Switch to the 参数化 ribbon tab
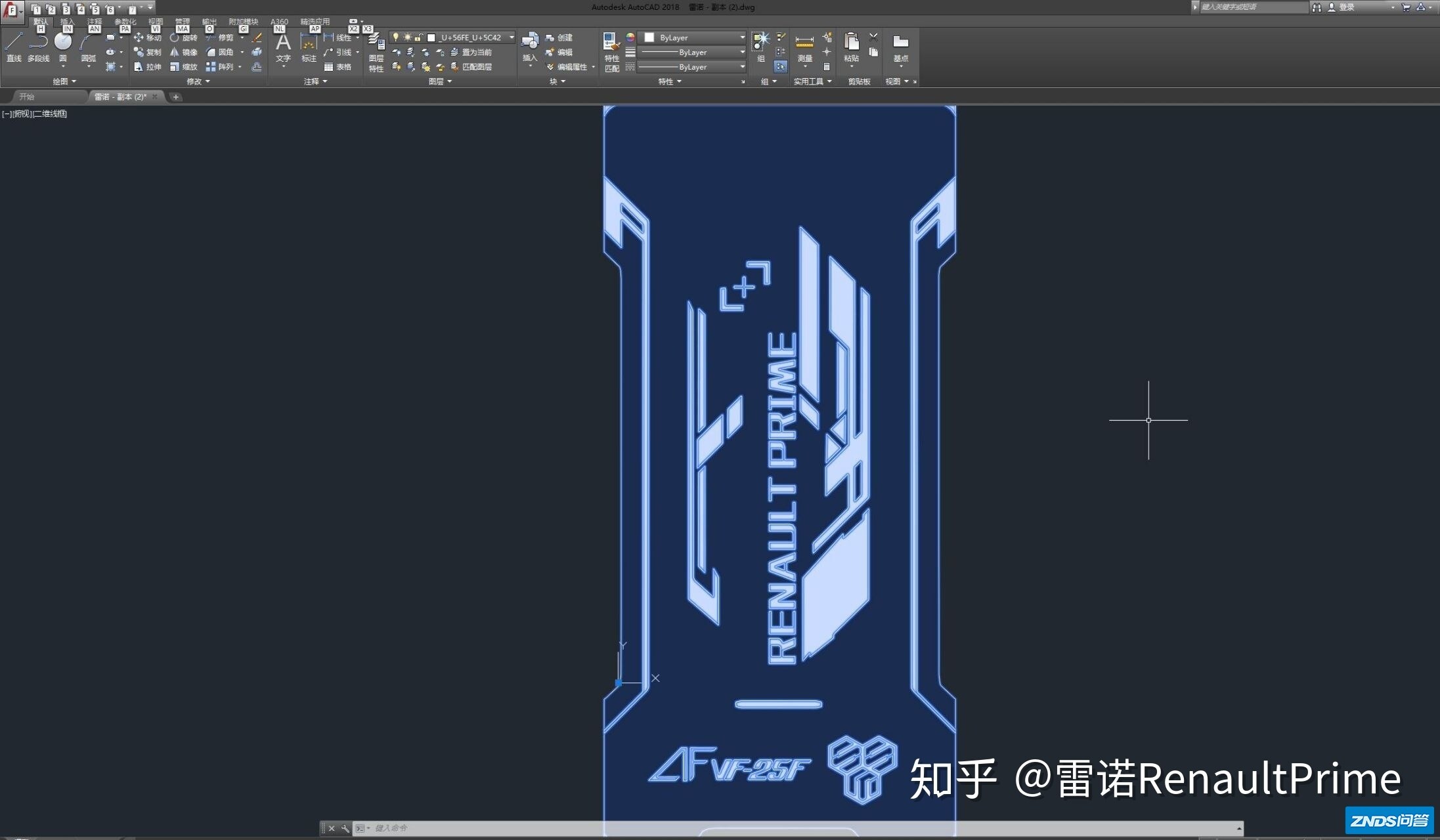This screenshot has height=840, width=1440. pyautogui.click(x=125, y=22)
